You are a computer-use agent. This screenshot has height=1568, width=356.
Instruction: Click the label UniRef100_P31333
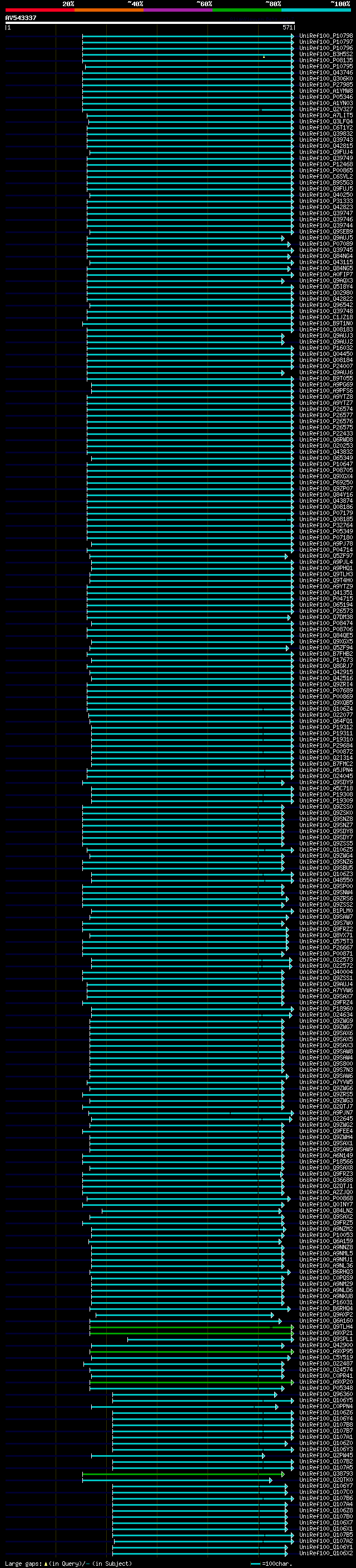click(326, 201)
